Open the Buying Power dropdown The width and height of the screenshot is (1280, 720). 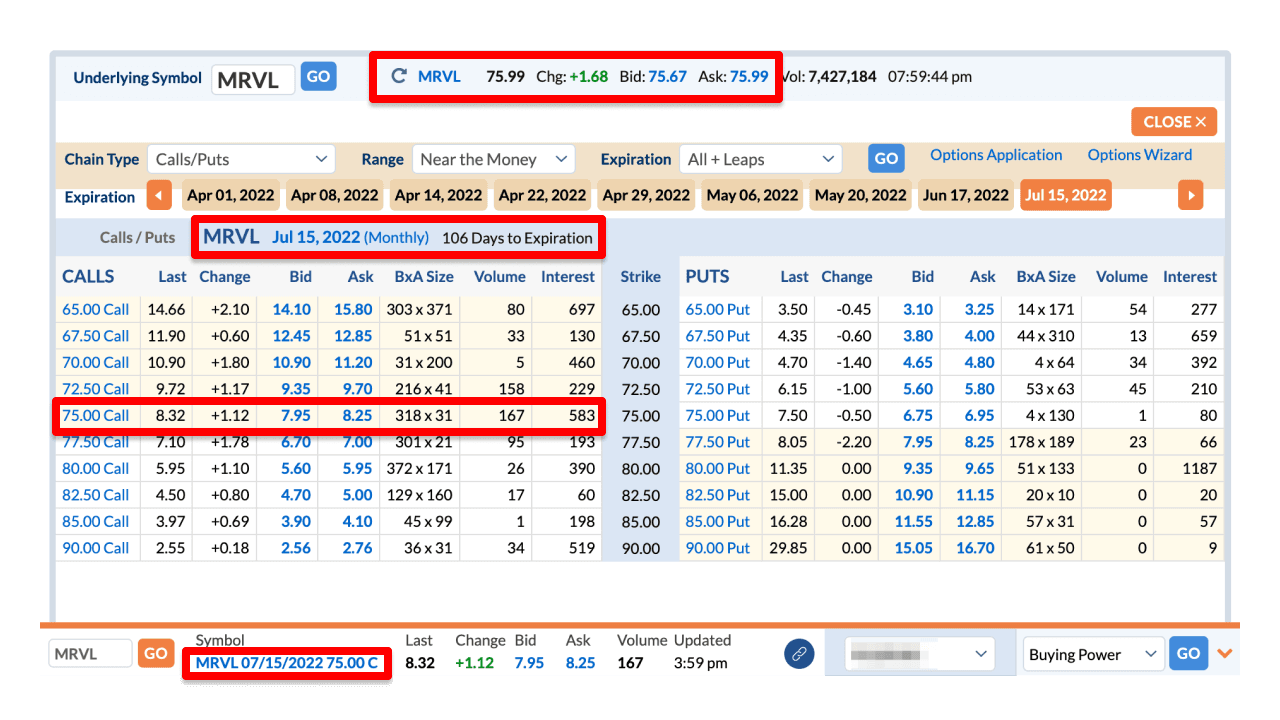tap(1092, 655)
